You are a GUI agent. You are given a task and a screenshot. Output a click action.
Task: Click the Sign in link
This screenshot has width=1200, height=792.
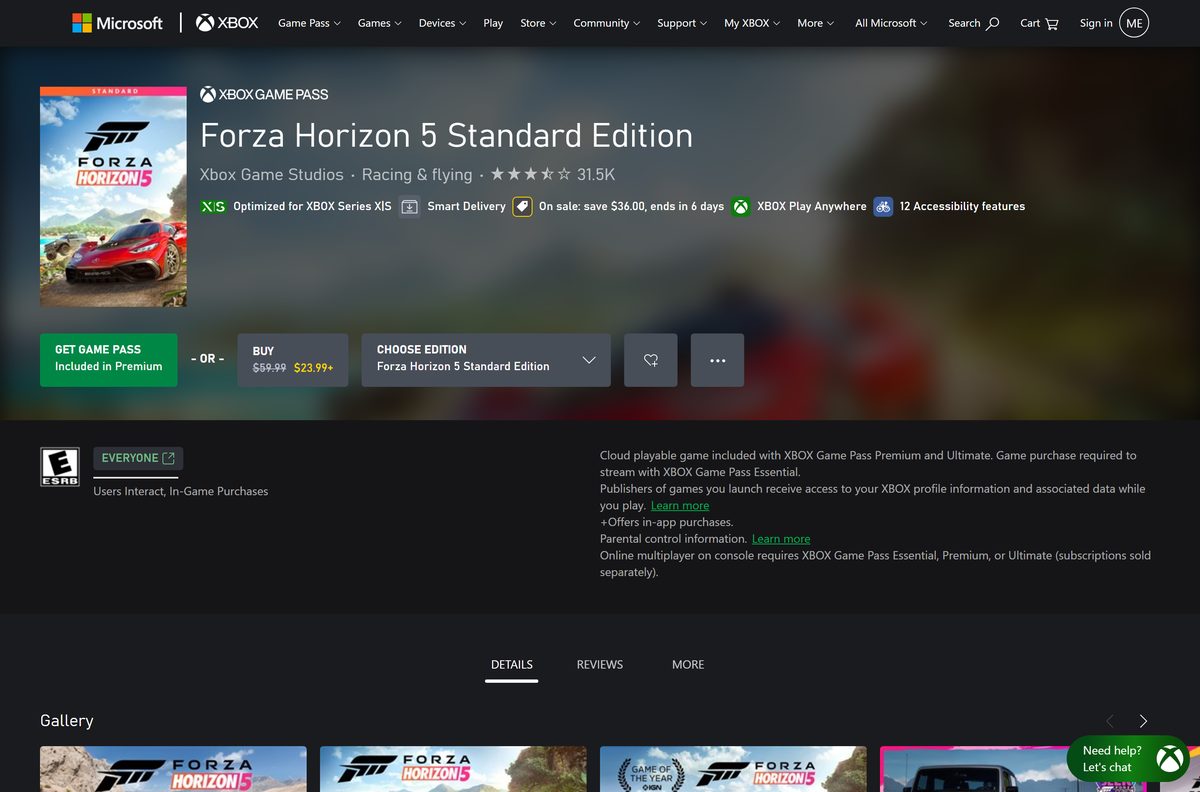click(x=1096, y=23)
